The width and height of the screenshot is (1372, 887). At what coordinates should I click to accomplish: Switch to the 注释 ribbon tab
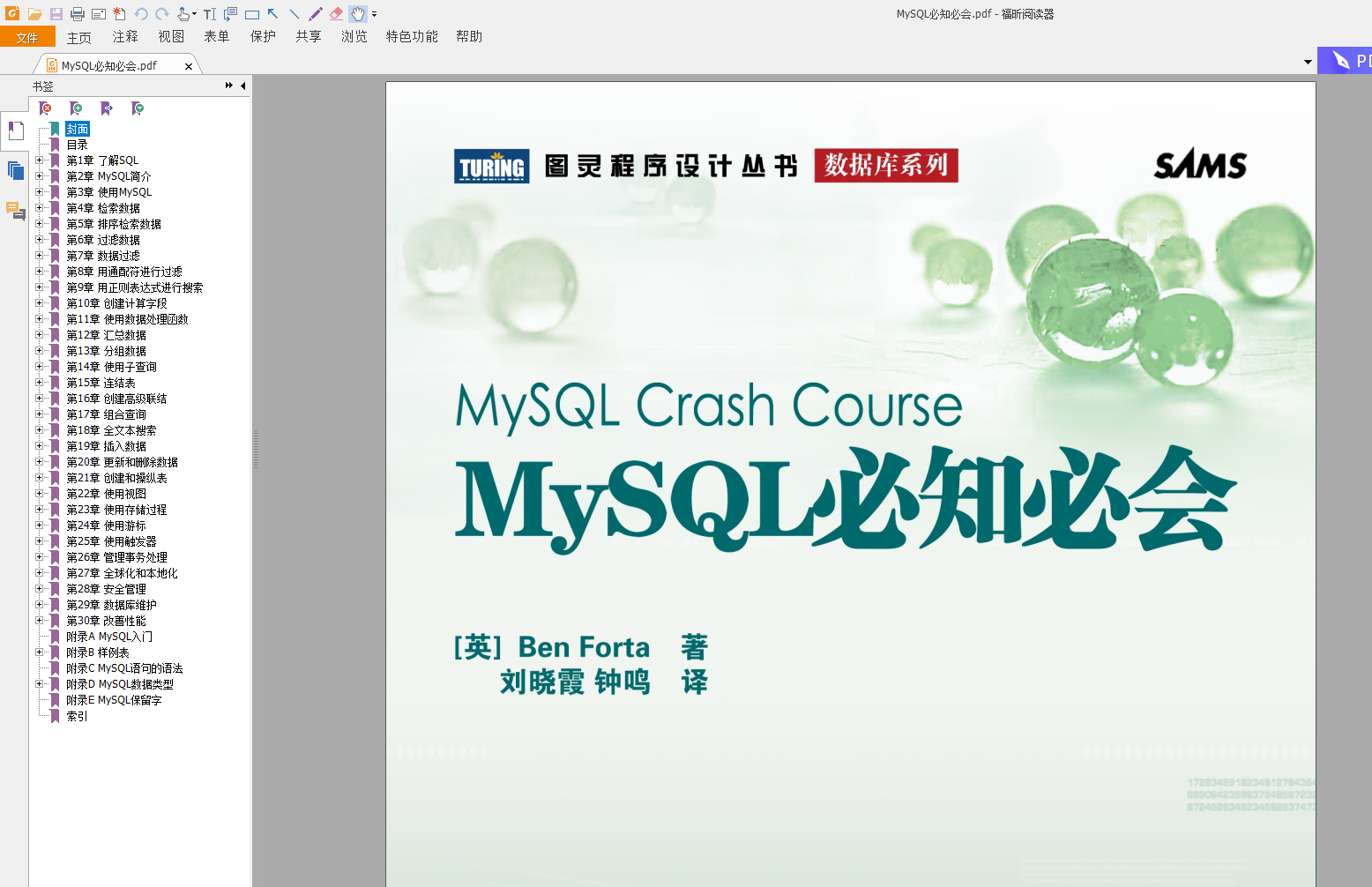click(125, 36)
